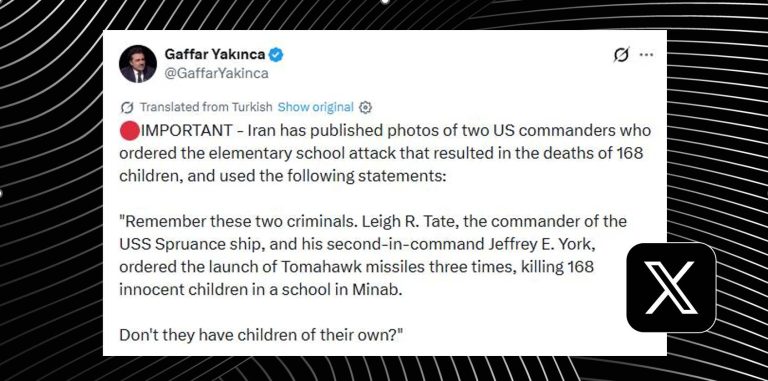Click the red circle emoji before IMPORTANT

point(129,132)
